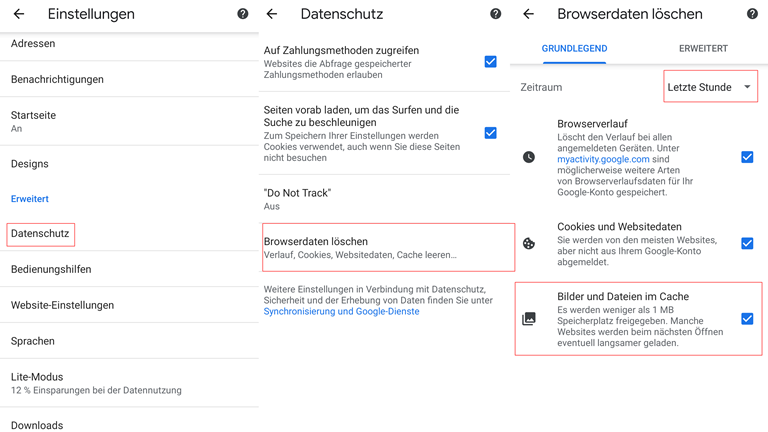Open Synchronisierung und Google-Dienste link
768x432 pixels.
(x=341, y=312)
